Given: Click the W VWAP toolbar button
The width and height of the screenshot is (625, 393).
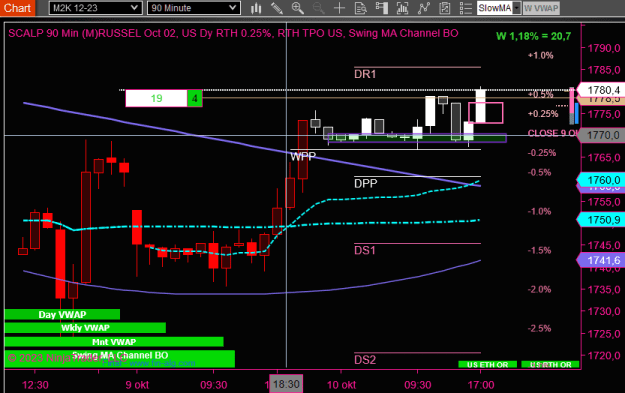Looking at the screenshot, I should coord(541,8).
